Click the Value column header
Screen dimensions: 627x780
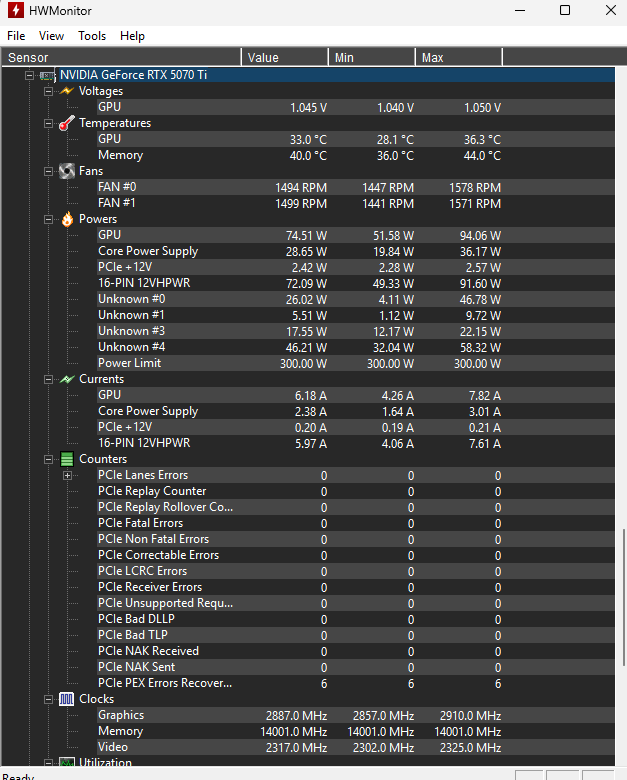pyautogui.click(x=285, y=57)
